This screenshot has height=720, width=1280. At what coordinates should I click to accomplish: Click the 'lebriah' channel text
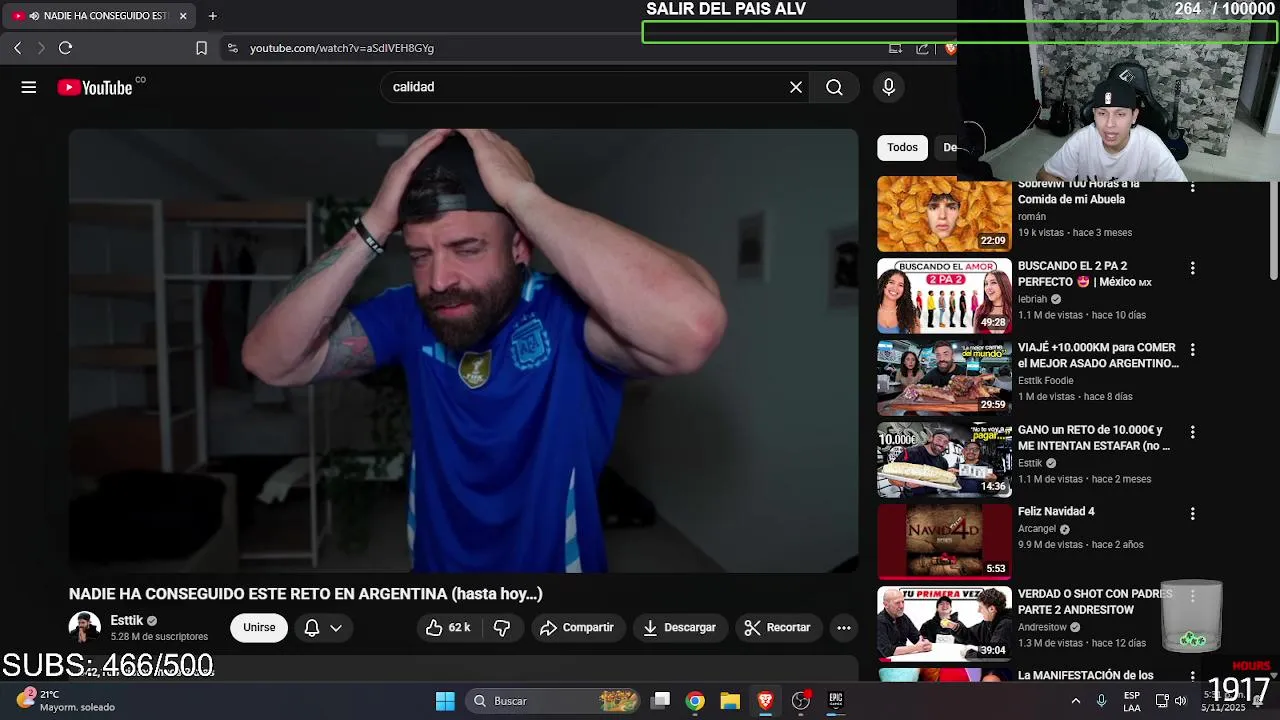pyautogui.click(x=1032, y=299)
